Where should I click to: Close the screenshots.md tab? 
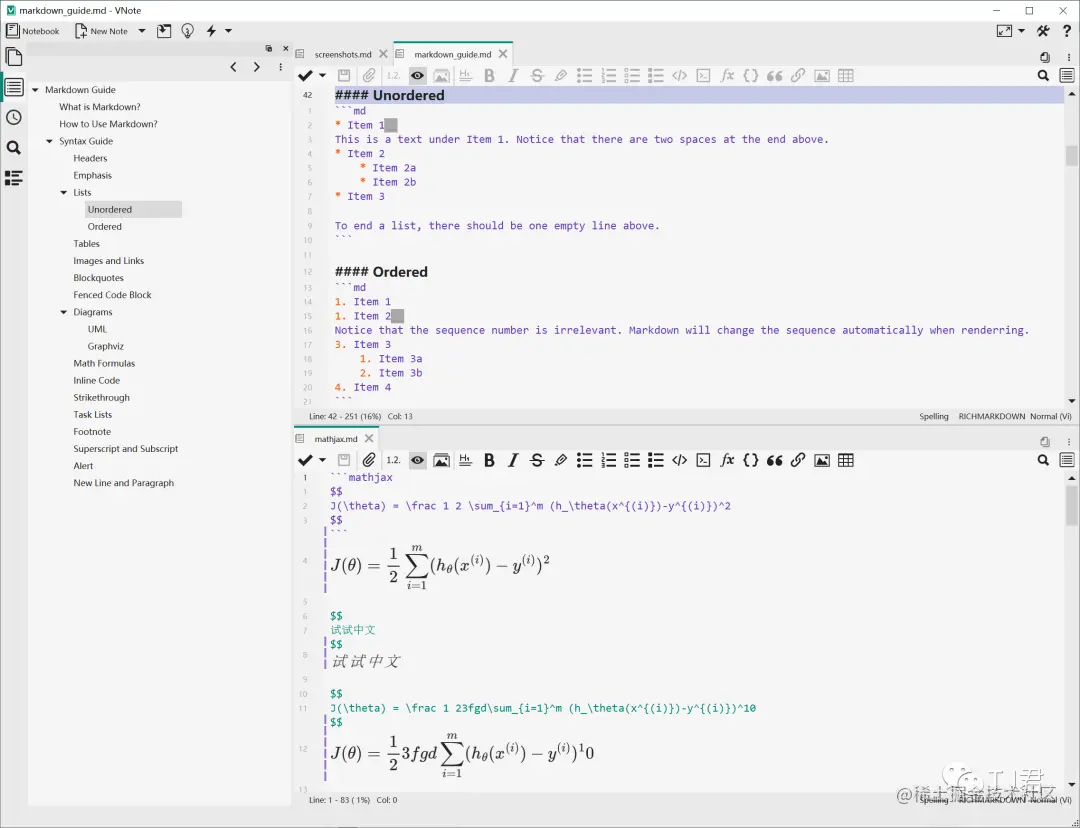[x=383, y=54]
